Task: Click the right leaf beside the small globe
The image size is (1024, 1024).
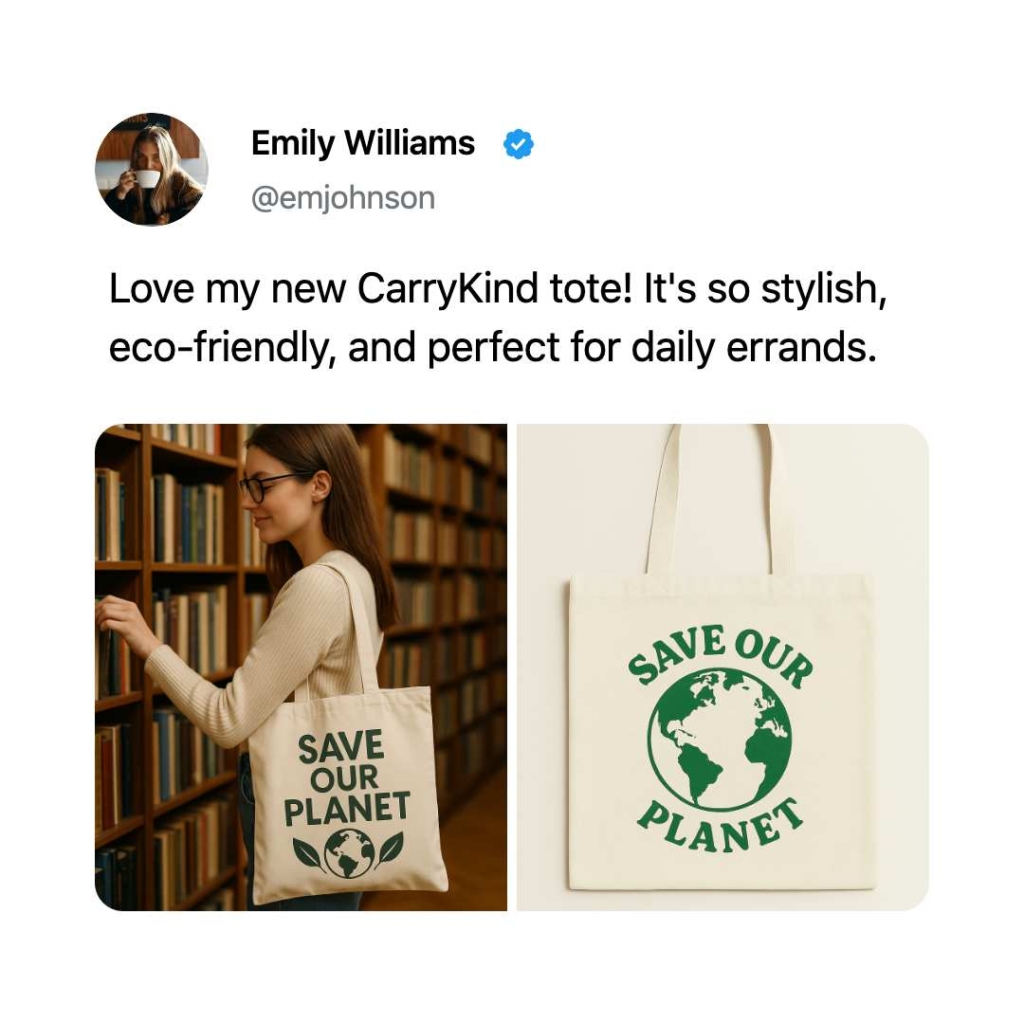Action: [389, 850]
